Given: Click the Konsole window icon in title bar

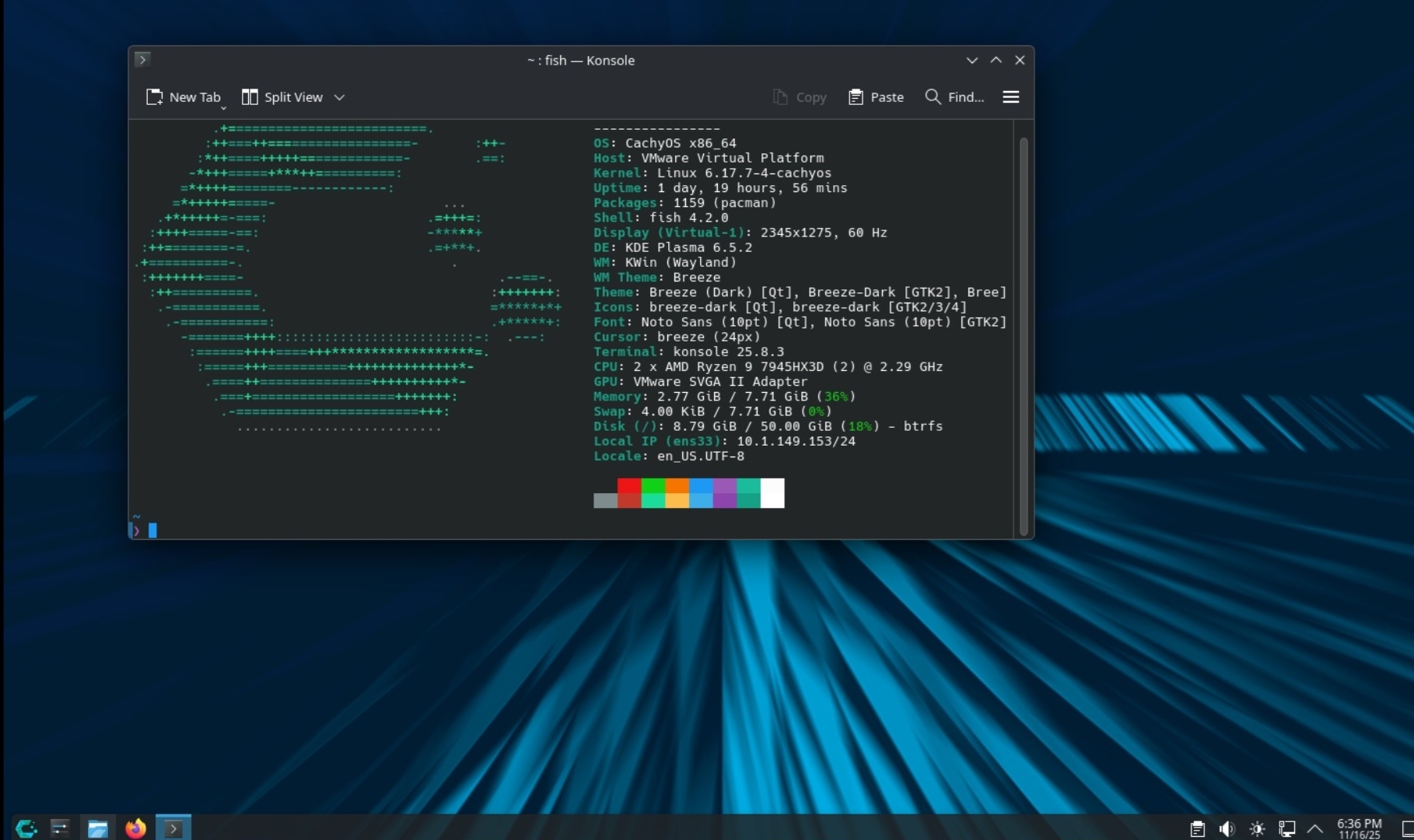Looking at the screenshot, I should (142, 60).
